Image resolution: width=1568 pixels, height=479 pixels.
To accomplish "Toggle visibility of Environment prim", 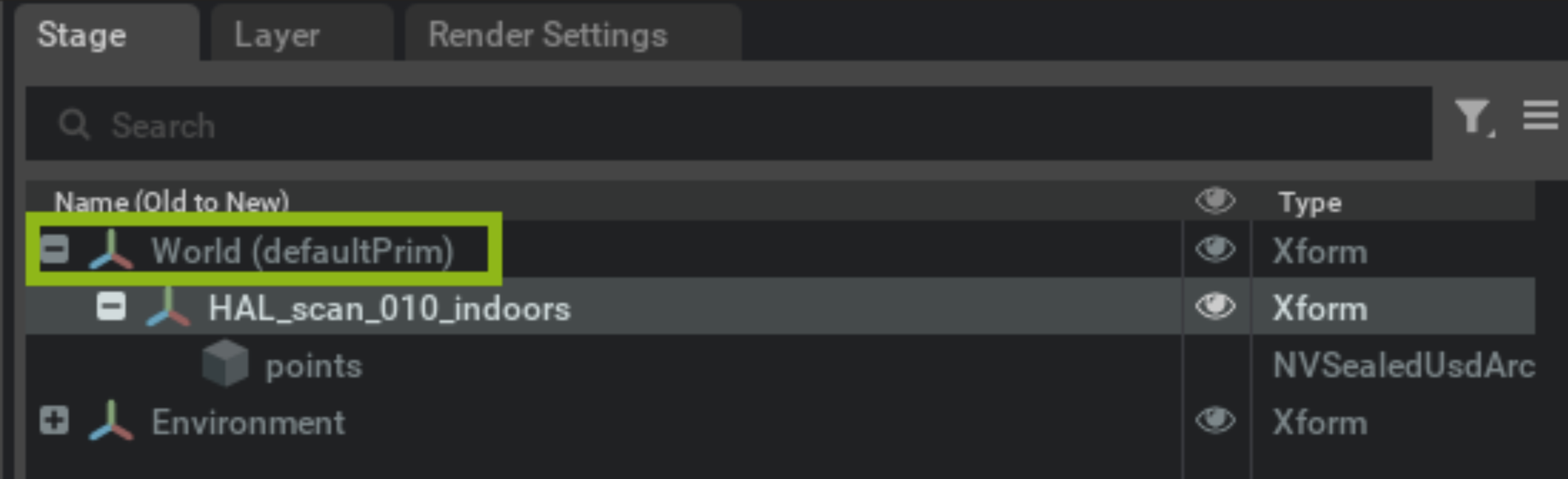I will [1215, 421].
